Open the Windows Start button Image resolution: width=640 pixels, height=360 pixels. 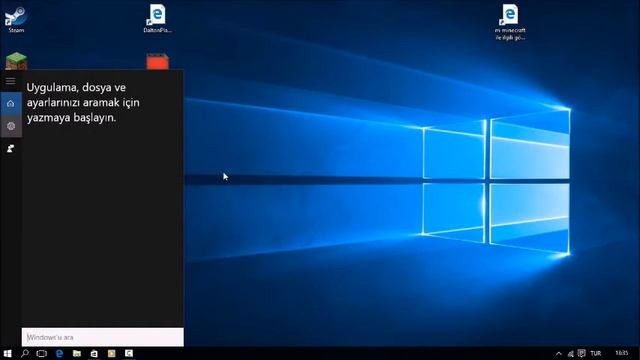click(x=7, y=353)
